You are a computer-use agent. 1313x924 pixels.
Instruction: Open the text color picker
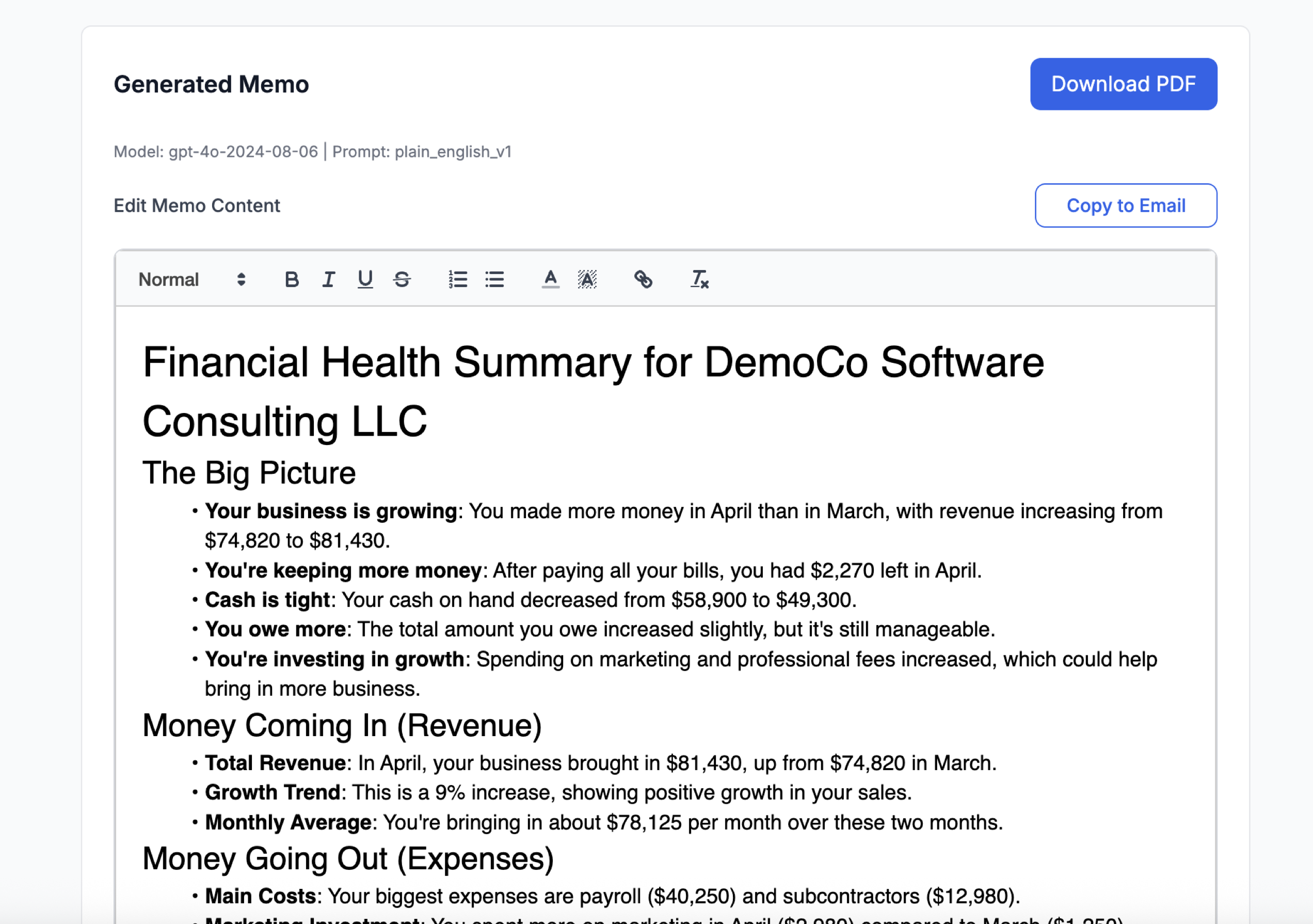[x=550, y=280]
